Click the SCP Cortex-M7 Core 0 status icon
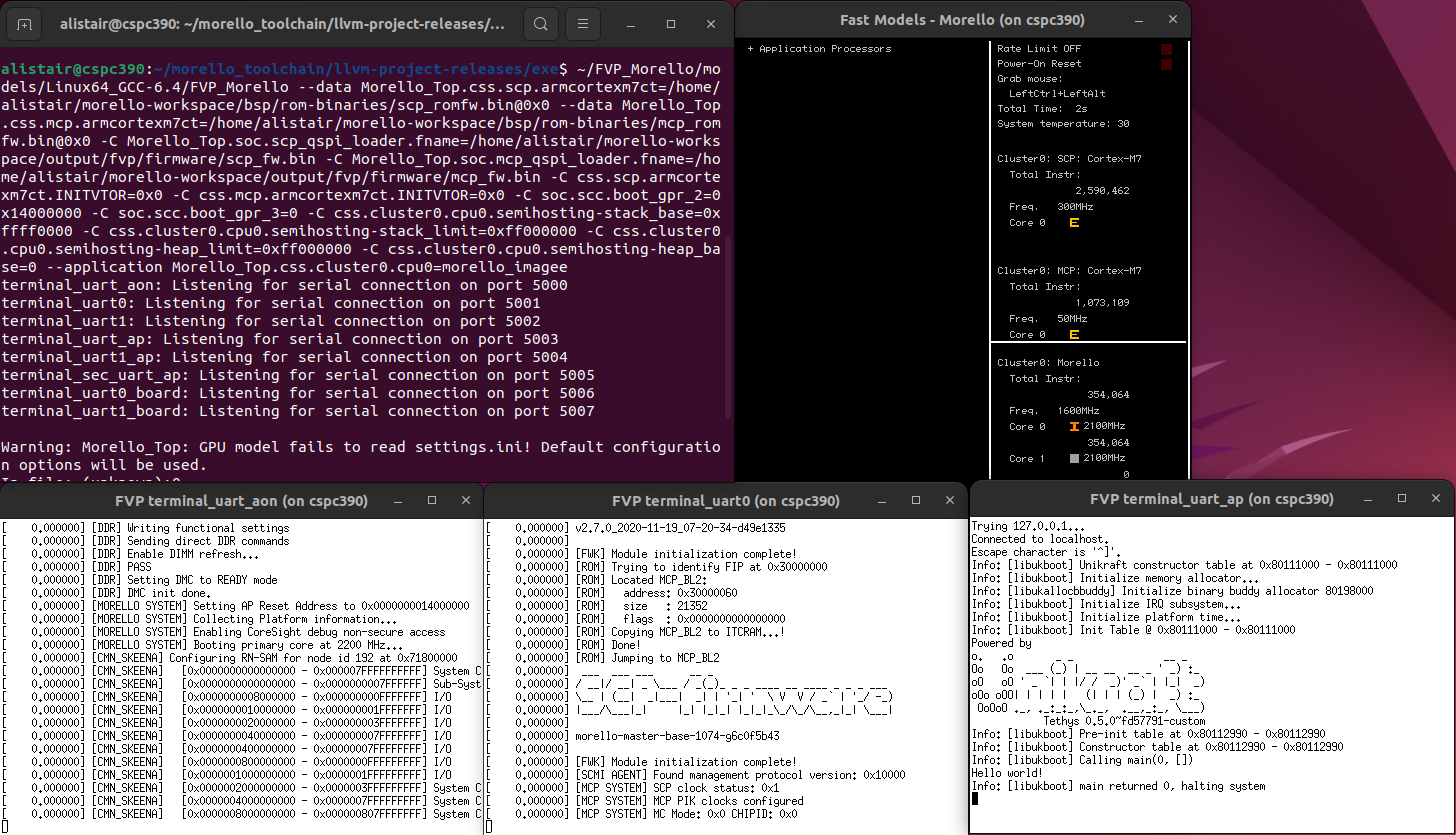This screenshot has height=835, width=1456. click(1074, 222)
